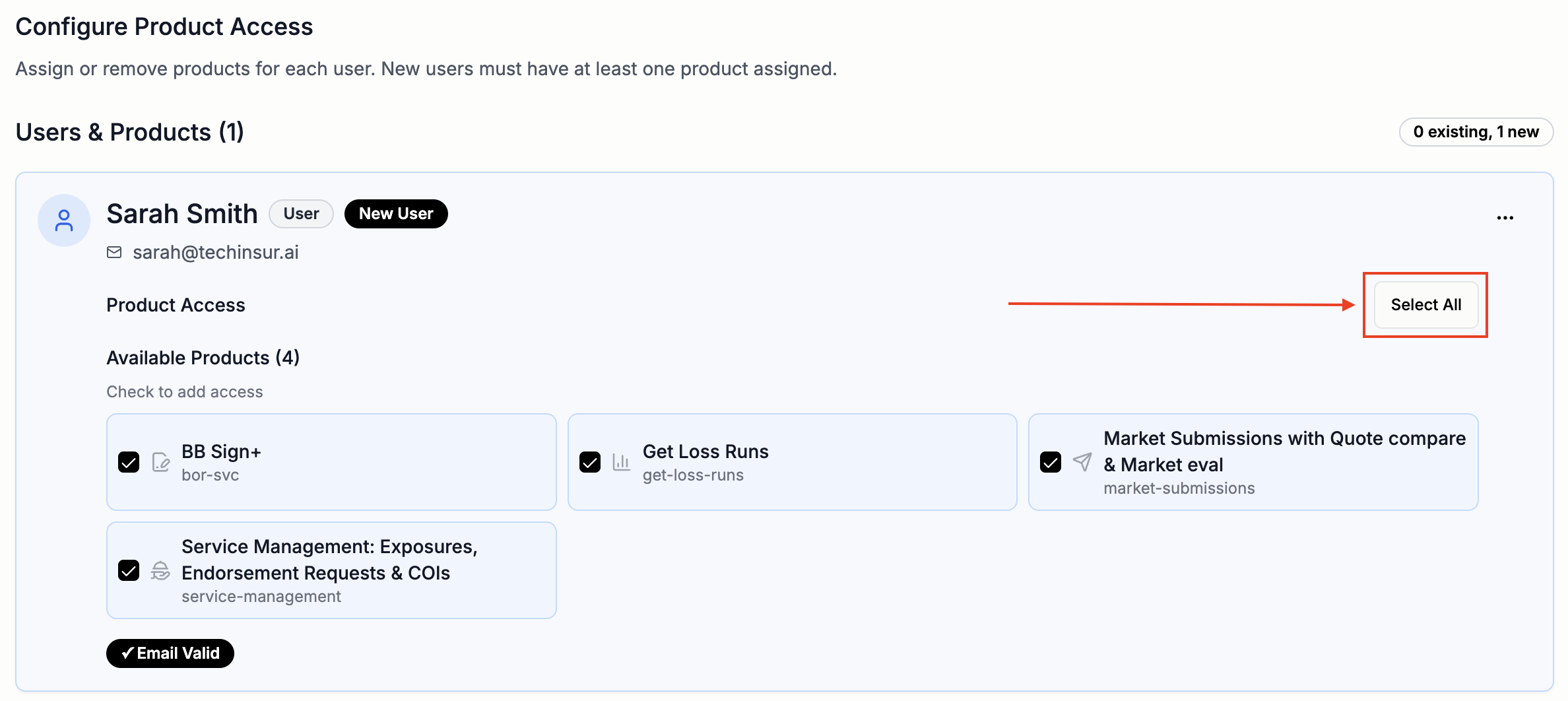Viewport: 1568px width, 701px height.
Task: Uncheck the BB Sign+ checkbox
Action: coord(129,462)
